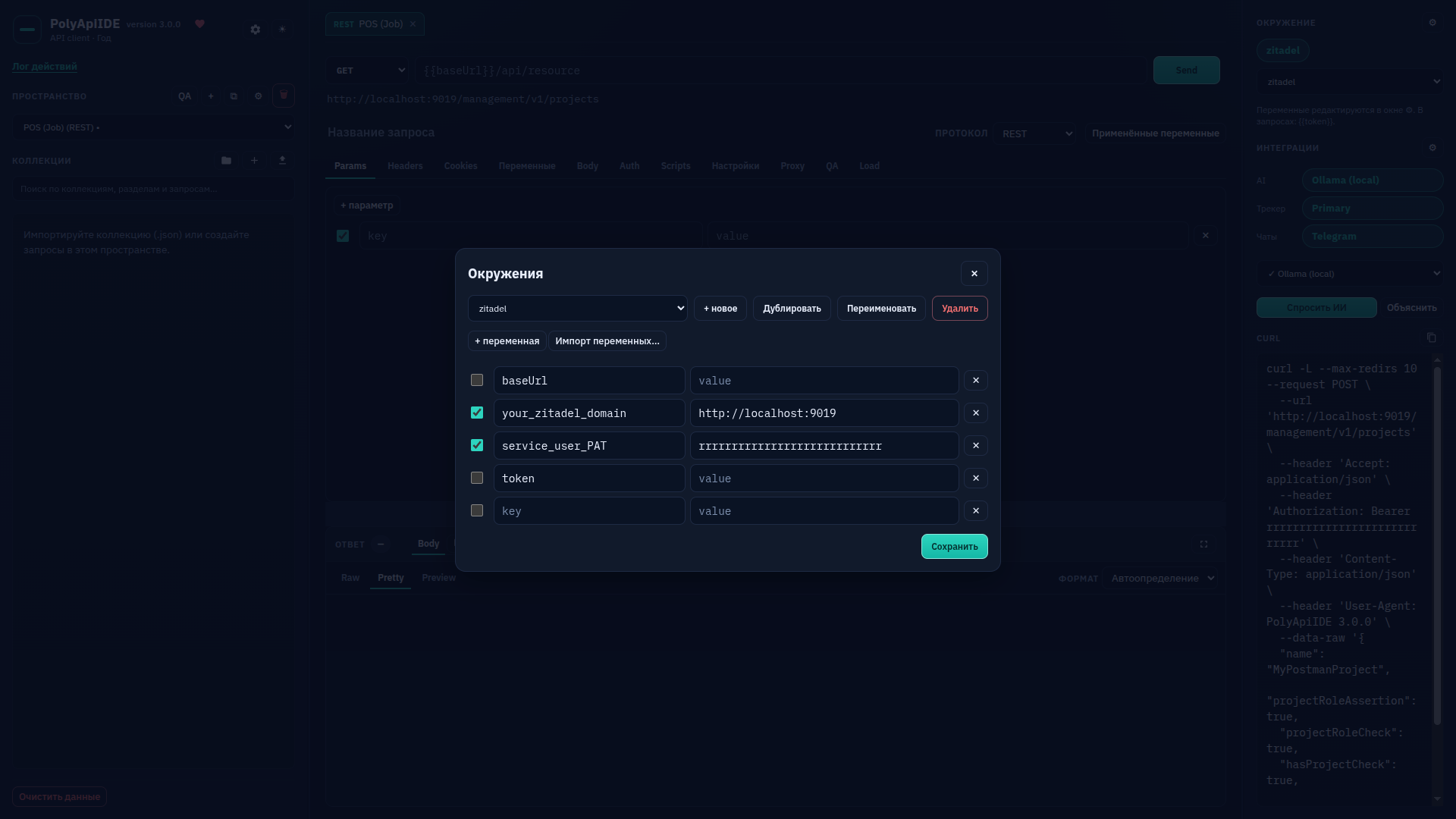This screenshot has width=1456, height=819.
Task: Click the Удалить environment button
Action: 959,308
